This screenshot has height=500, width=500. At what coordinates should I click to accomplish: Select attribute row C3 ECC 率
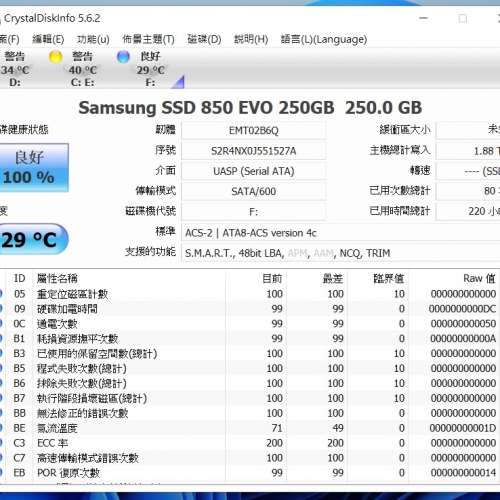250,443
